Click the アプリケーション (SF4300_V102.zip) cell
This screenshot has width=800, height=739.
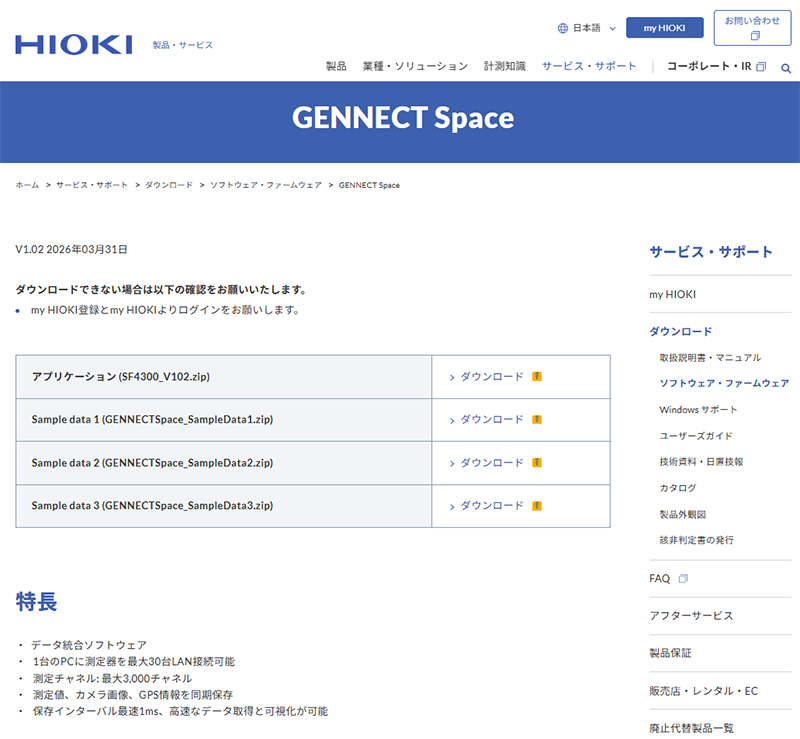[x=223, y=377]
